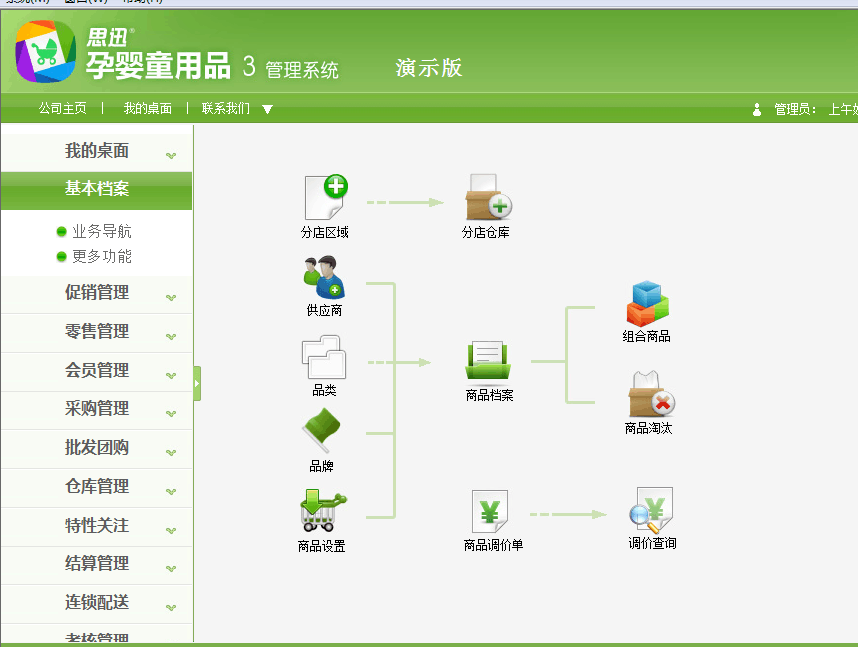Open the 组合商品 cubes icon

tap(647, 303)
